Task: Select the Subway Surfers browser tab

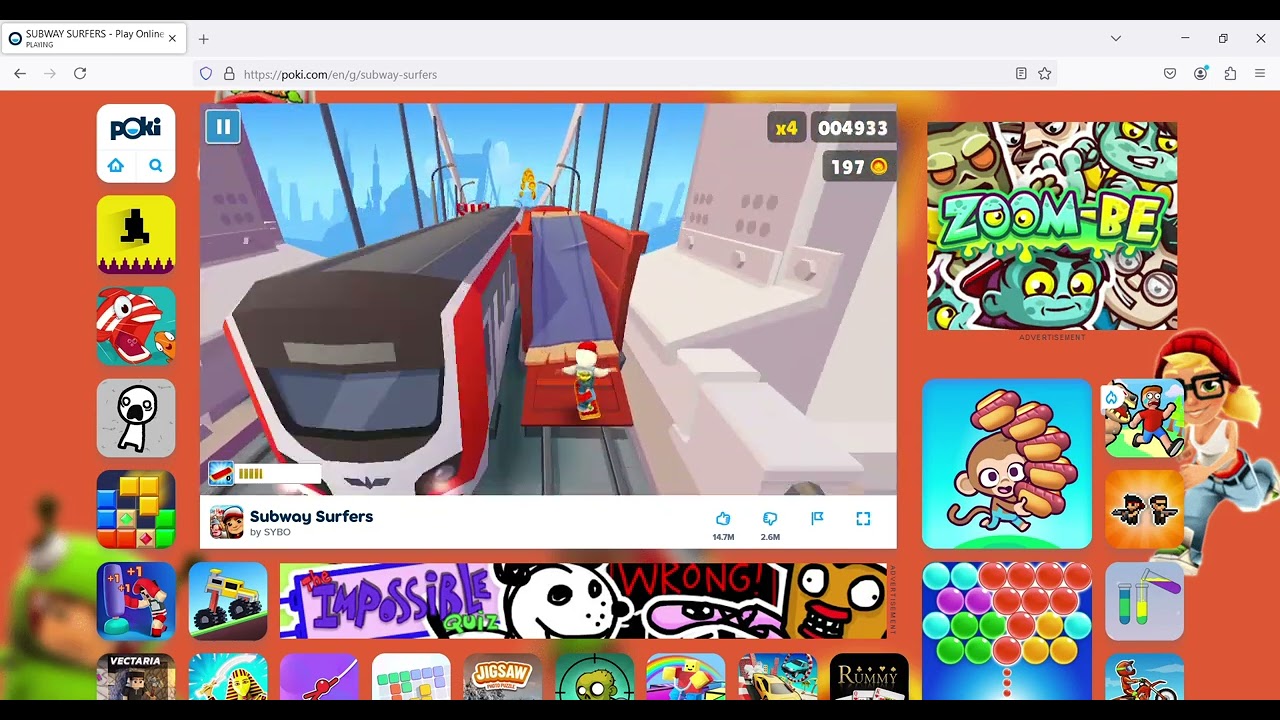Action: [93, 39]
